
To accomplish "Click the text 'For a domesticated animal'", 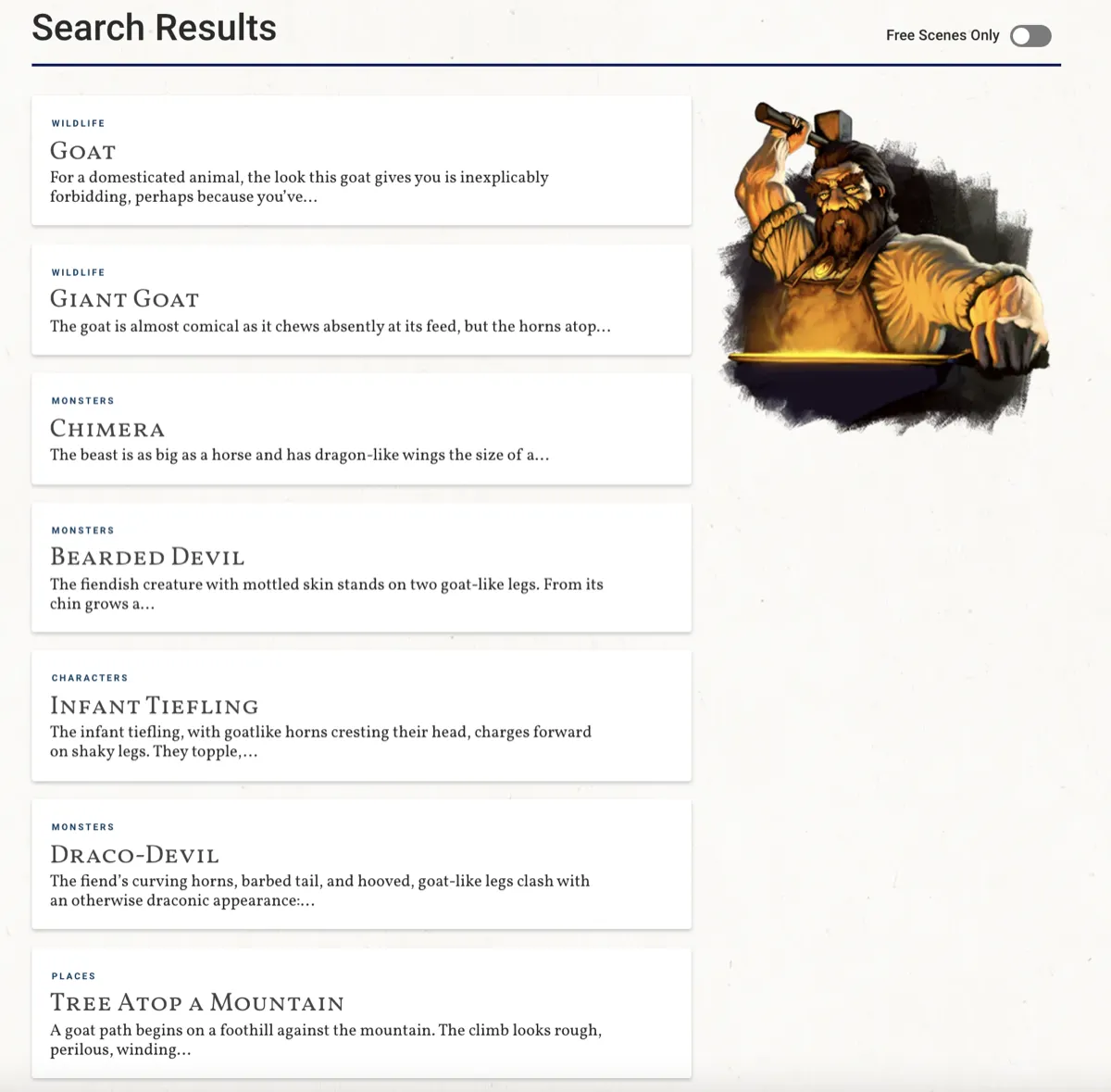I will (x=146, y=177).
